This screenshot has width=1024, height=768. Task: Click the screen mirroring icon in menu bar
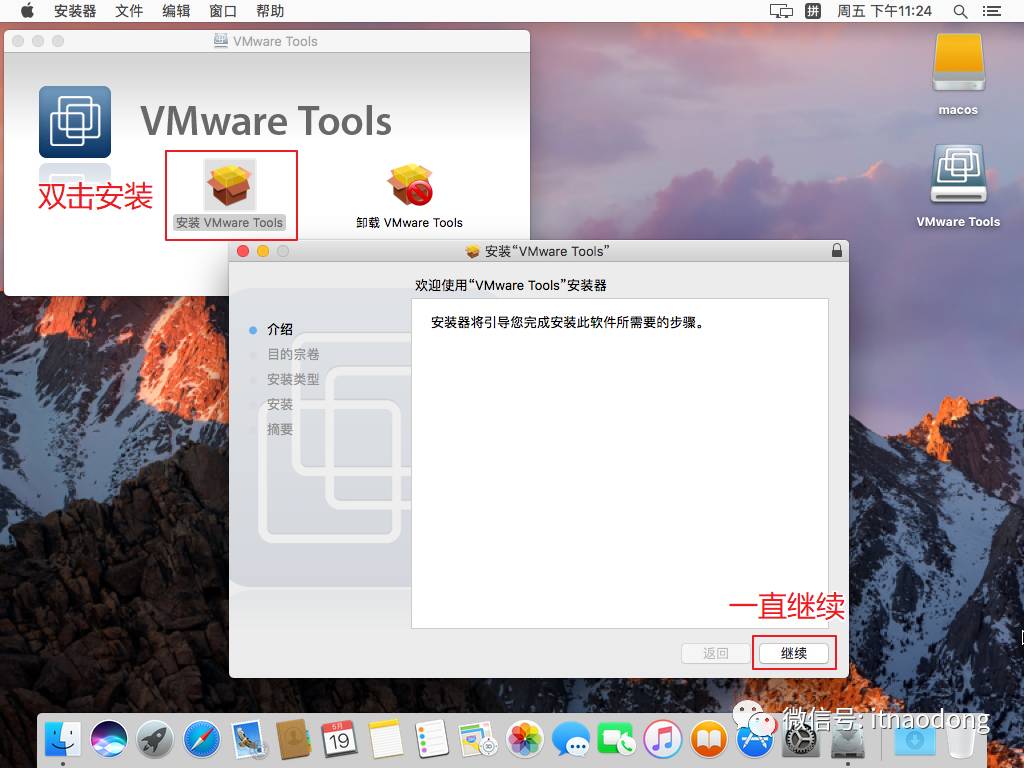(781, 11)
